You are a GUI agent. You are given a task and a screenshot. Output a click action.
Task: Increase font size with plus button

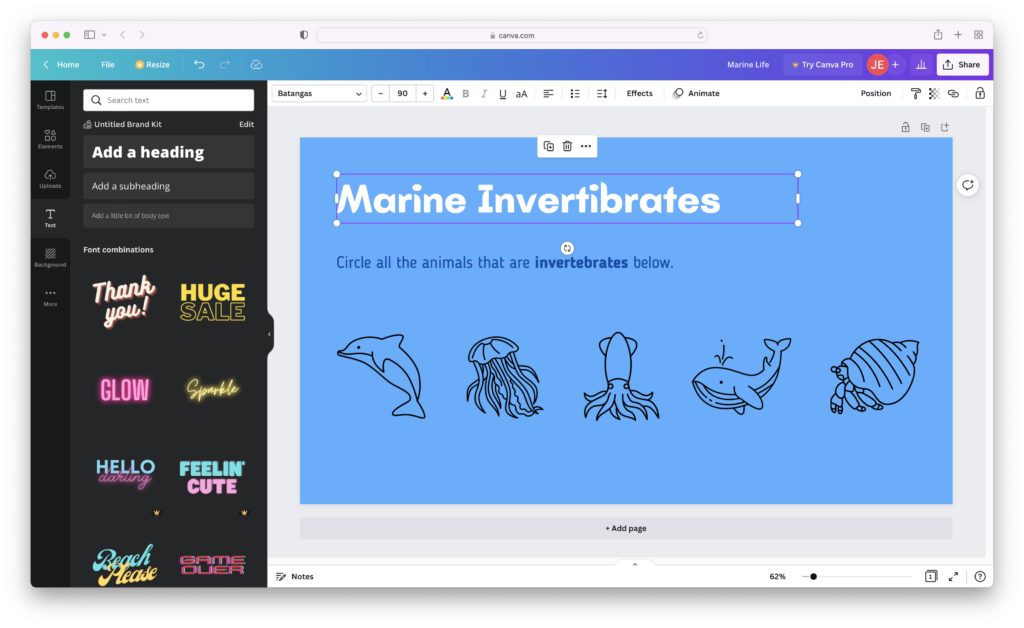tap(425, 93)
